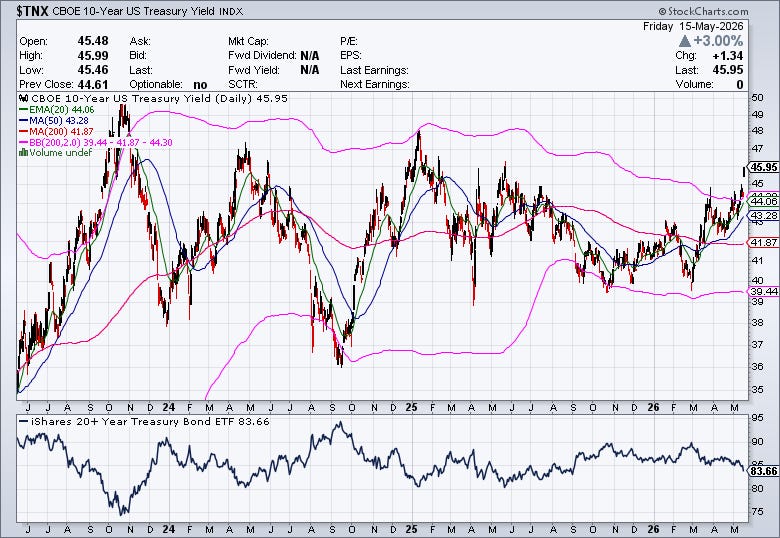The image size is (780, 538).
Task: Click the blue 43.28 MA price tag on axis
Action: (x=763, y=215)
